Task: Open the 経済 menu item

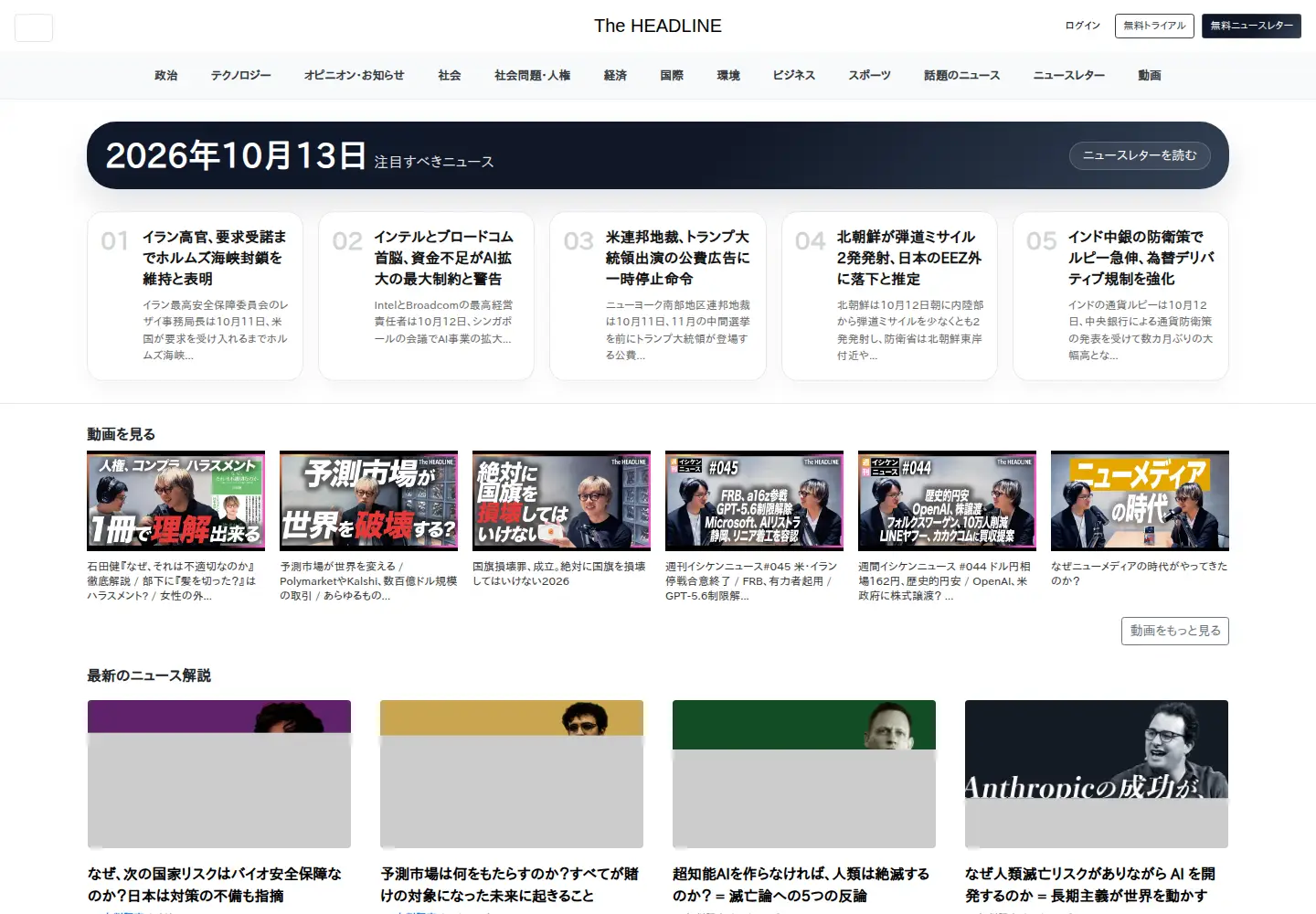Action: [615, 75]
